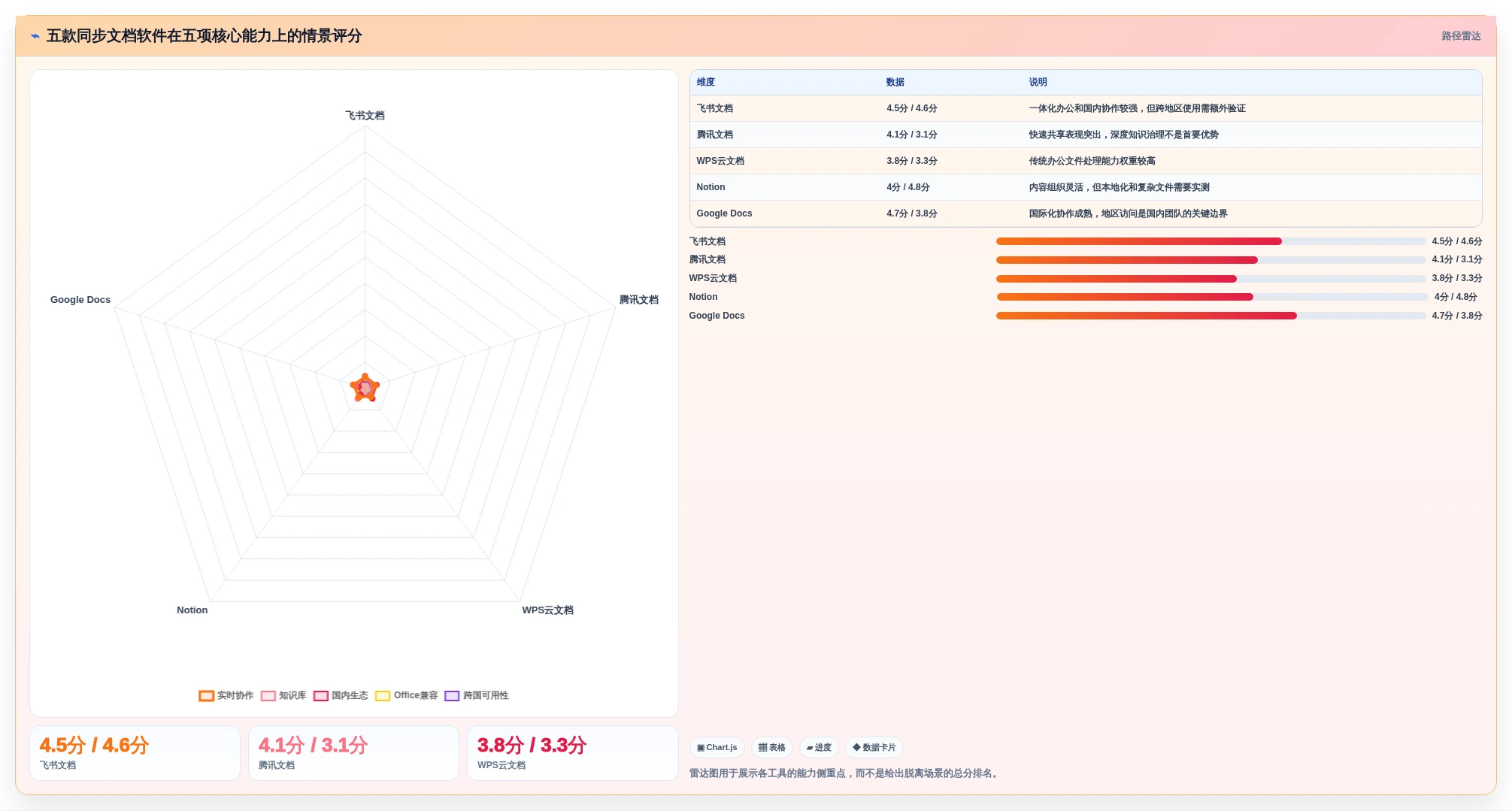This screenshot has width=1512, height=811.
Task: Click the 国际化协作成熟 description cell
Action: [x=1128, y=213]
